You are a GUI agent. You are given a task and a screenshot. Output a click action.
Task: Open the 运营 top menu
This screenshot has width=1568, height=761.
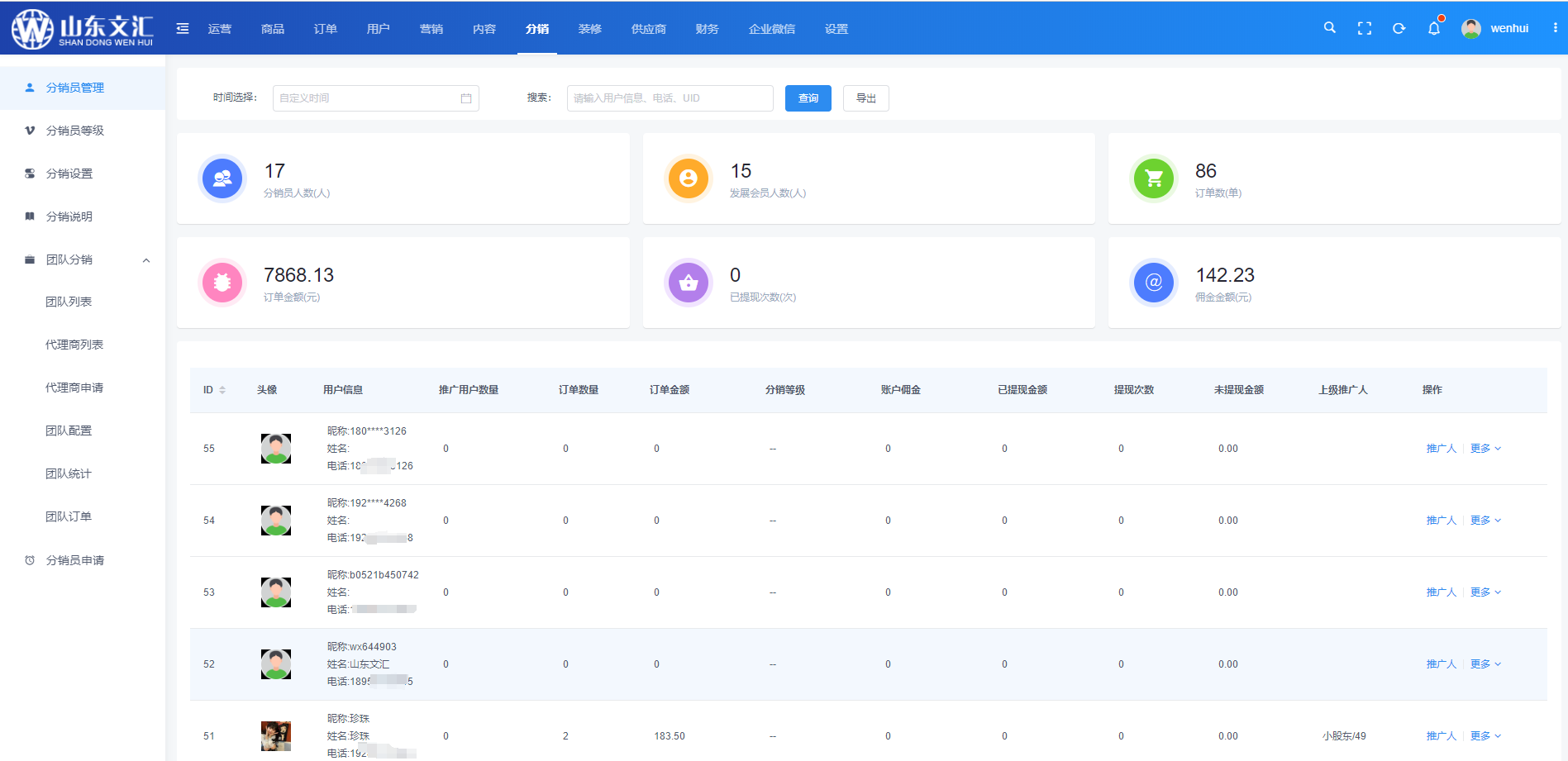220,29
